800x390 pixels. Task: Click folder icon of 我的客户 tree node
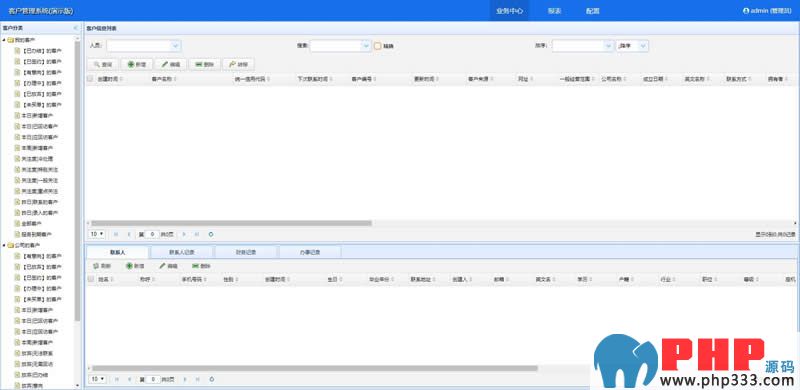pos(10,40)
